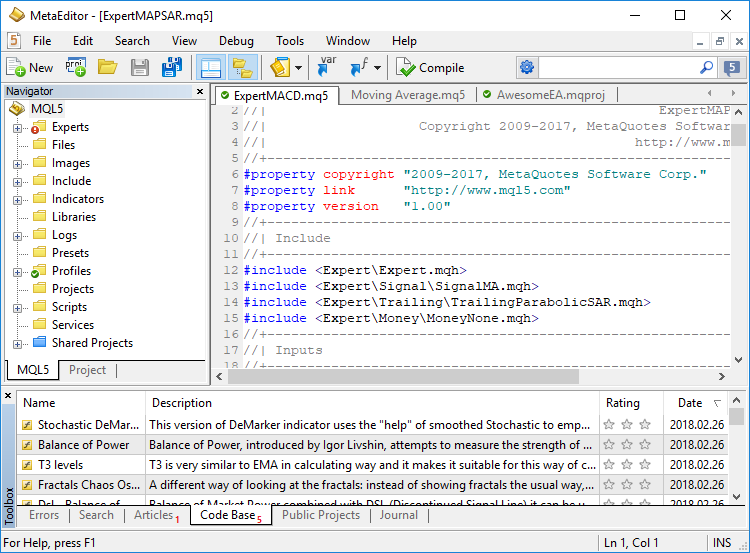Viewport: 750px width, 553px height.
Task: Switch to AwesomeEA.mqproj tab
Action: click(546, 95)
